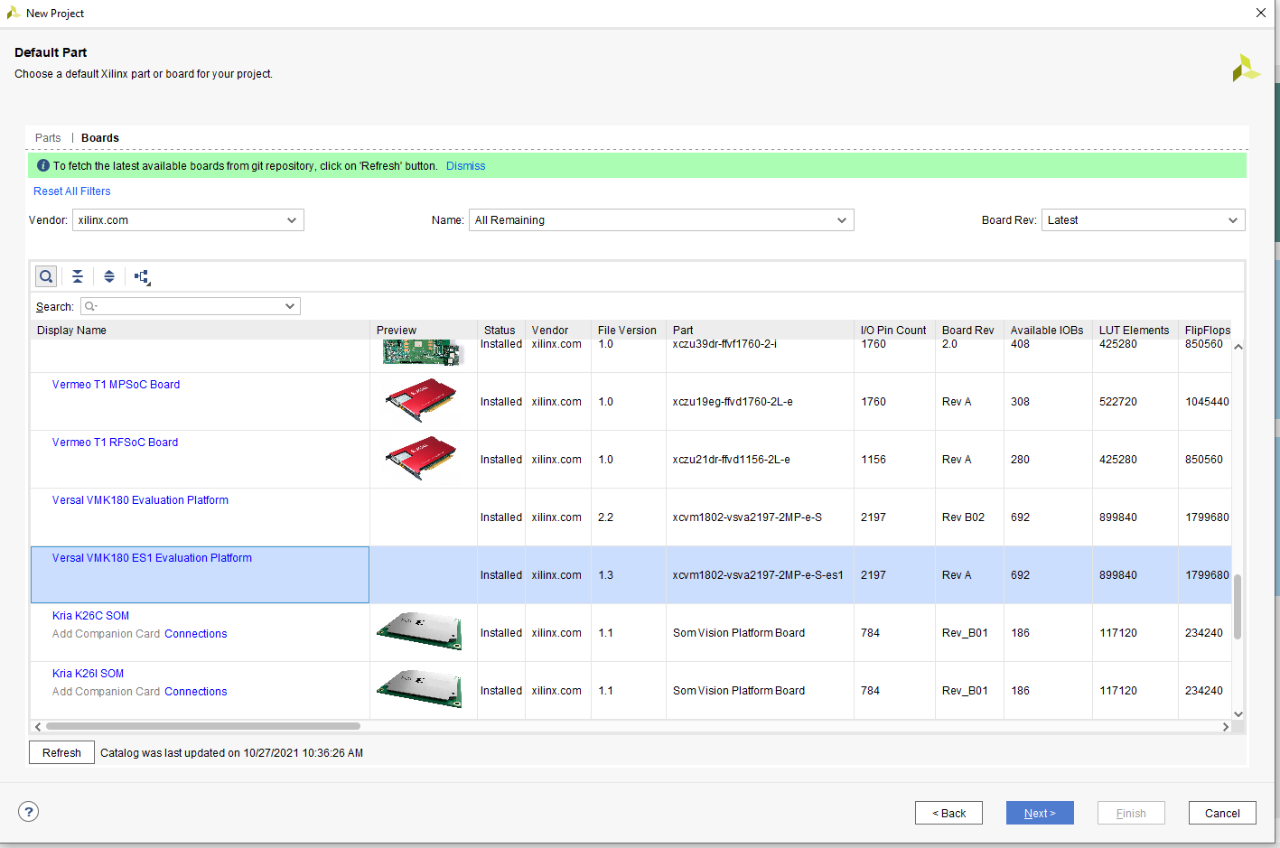Viewport: 1280px width, 848px height.
Task: Close the New Project dialog
Action: click(1260, 13)
